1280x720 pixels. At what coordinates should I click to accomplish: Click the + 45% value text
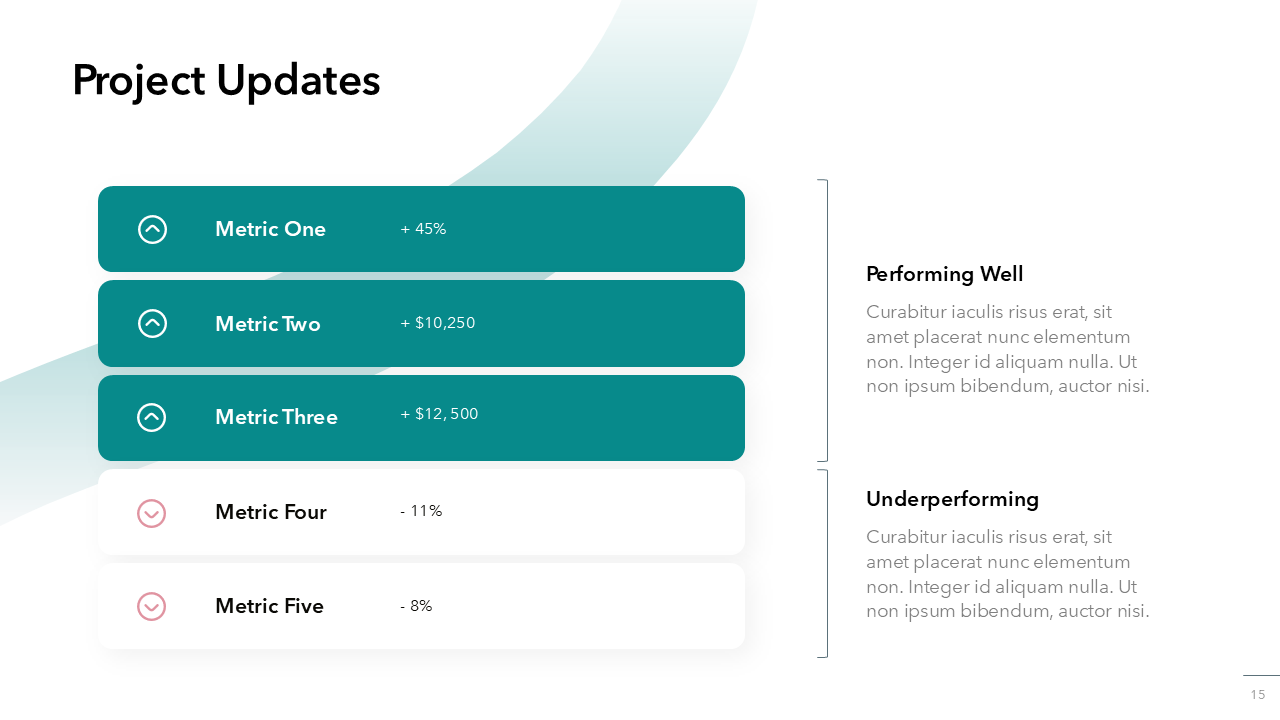point(423,229)
